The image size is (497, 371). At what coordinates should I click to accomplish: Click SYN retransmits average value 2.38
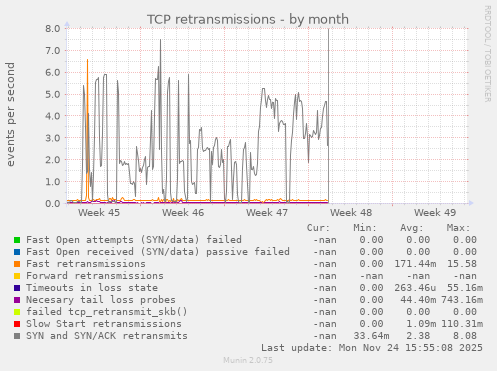[x=418, y=336]
